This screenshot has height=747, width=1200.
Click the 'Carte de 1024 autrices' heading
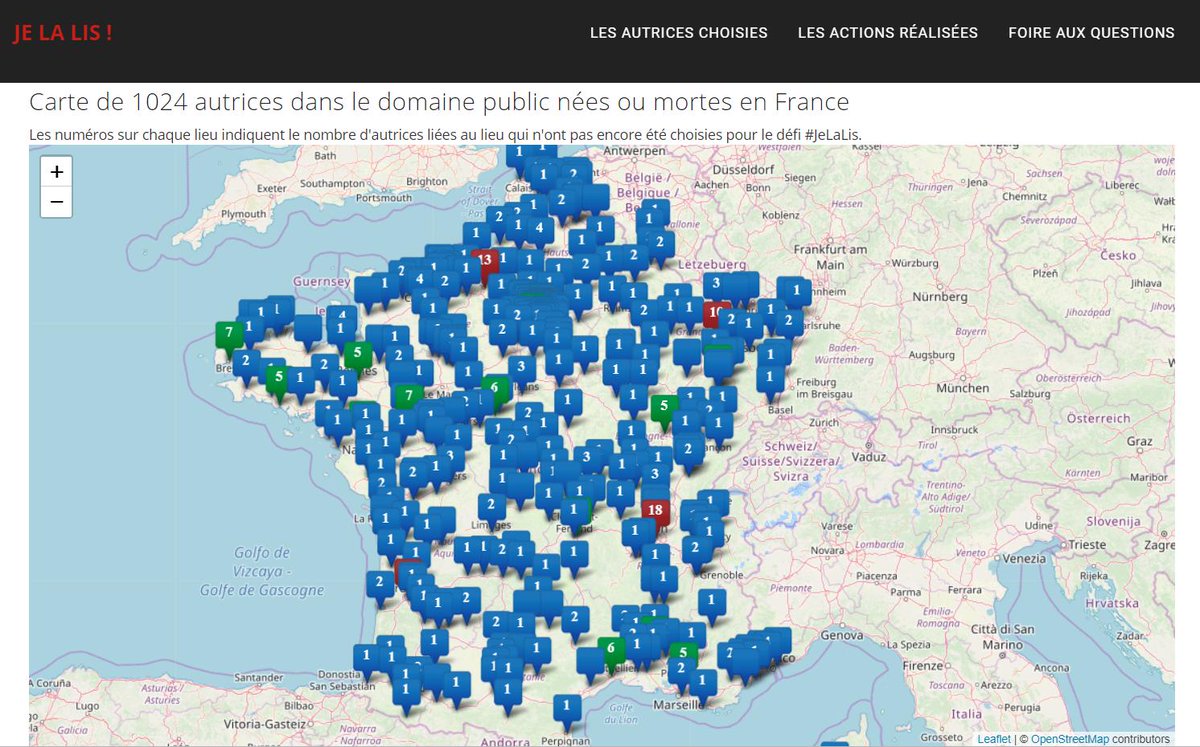(439, 102)
